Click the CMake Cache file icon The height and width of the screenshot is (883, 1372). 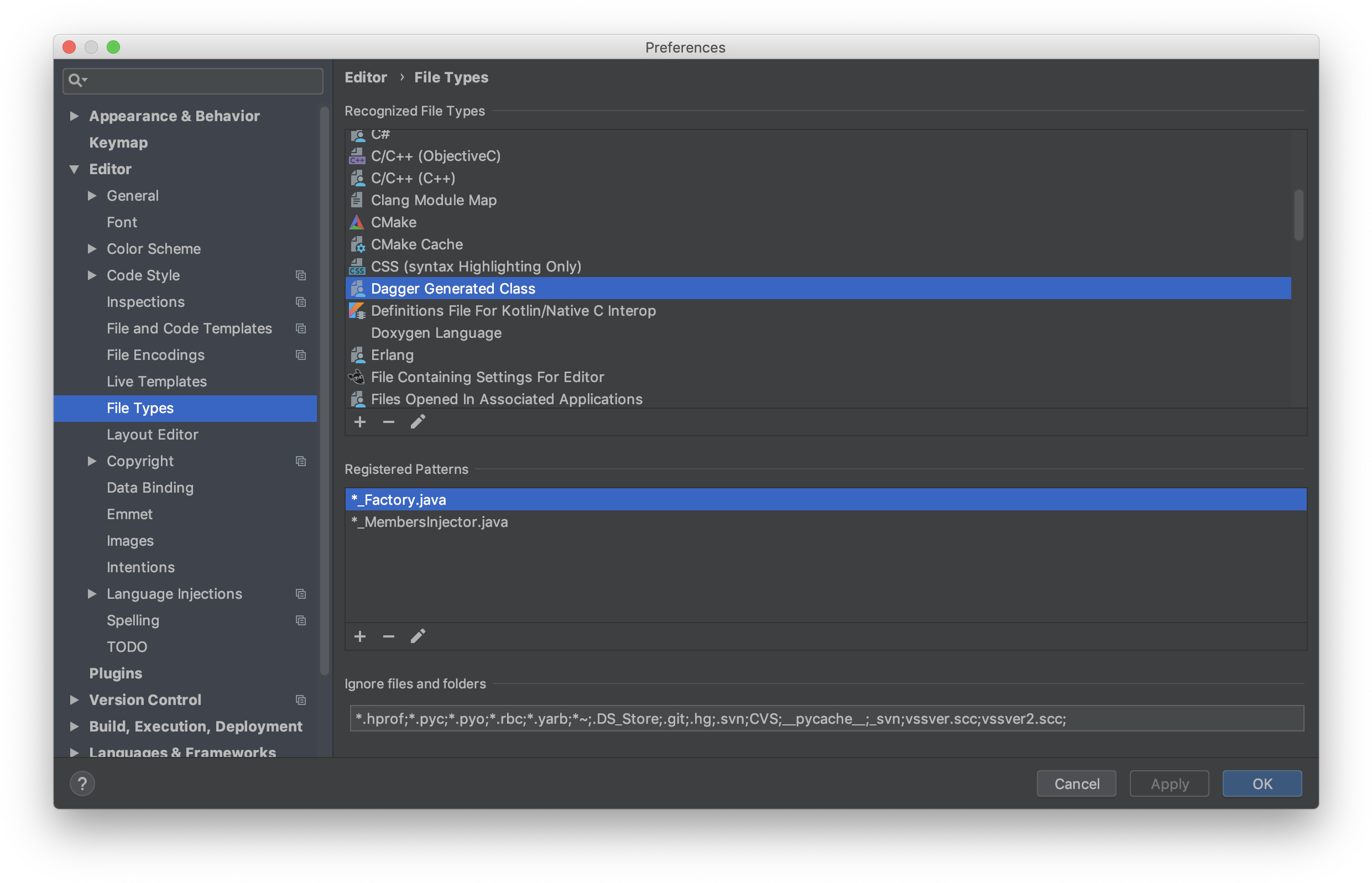(357, 244)
